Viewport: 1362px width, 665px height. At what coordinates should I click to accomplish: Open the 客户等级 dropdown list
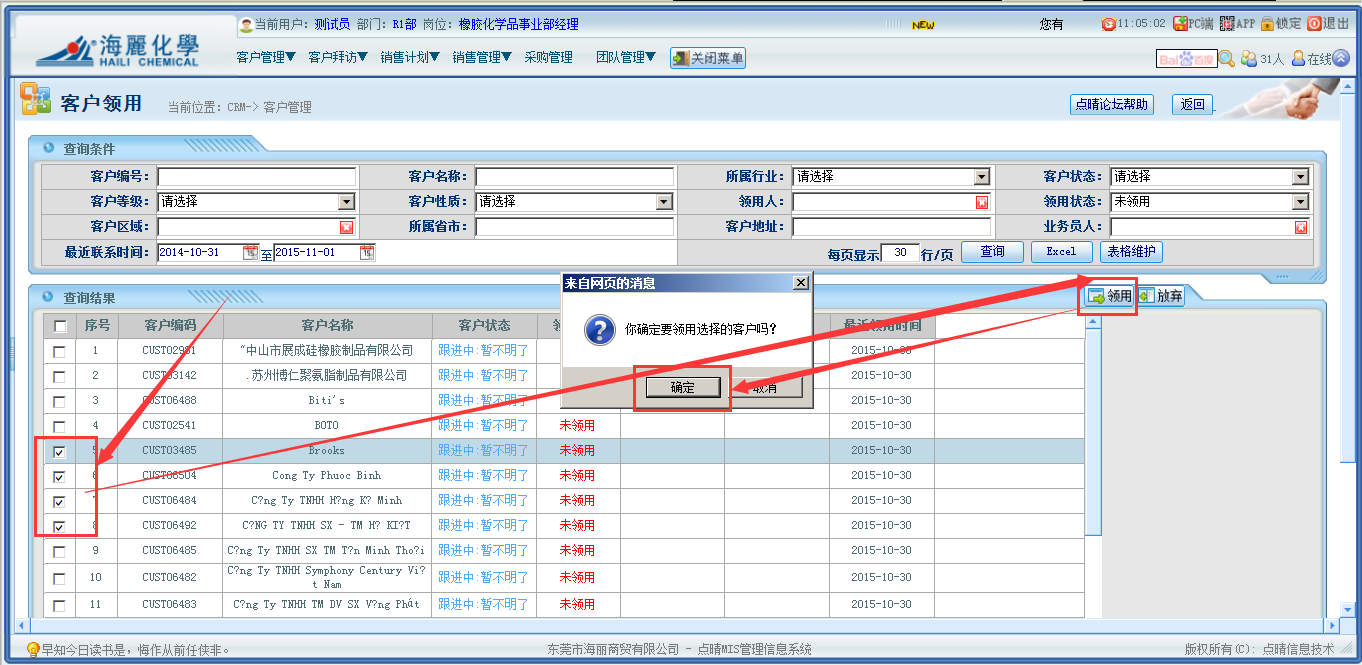pyautogui.click(x=346, y=202)
